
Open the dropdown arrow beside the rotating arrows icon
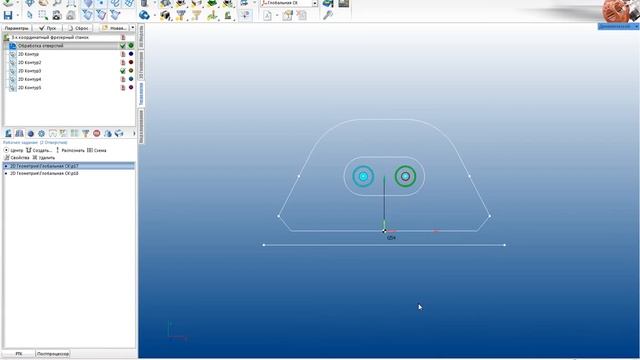tap(154, 16)
